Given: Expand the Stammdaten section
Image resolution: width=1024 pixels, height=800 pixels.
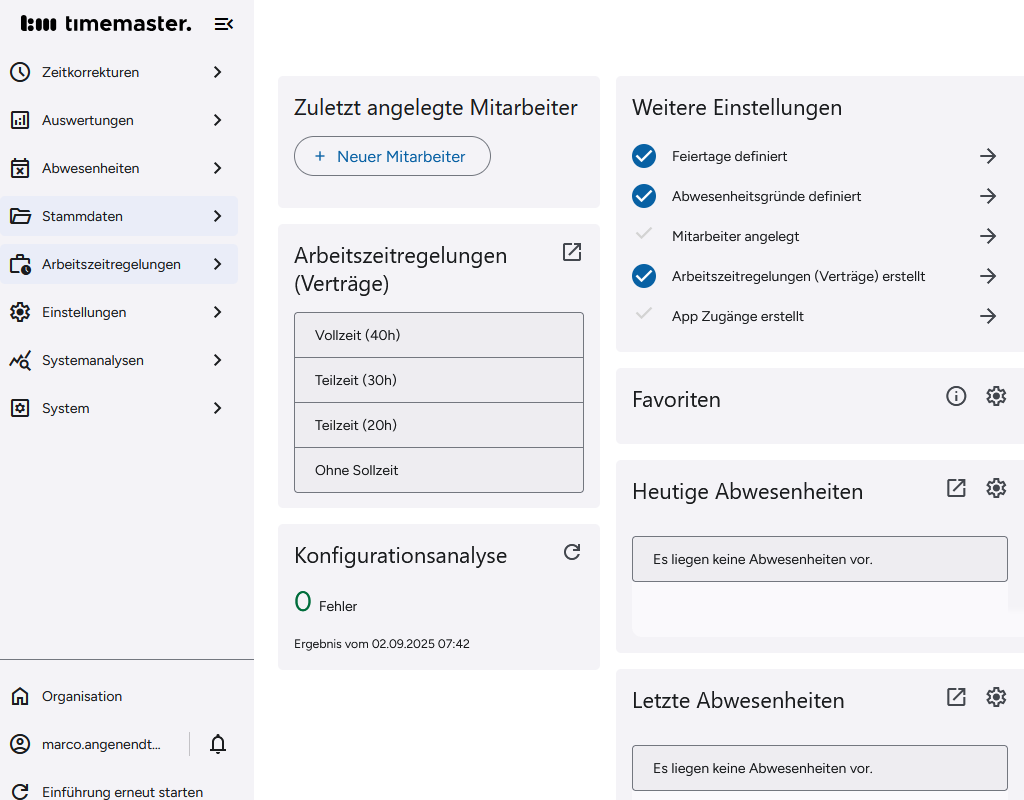Looking at the screenshot, I should pyautogui.click(x=119, y=216).
